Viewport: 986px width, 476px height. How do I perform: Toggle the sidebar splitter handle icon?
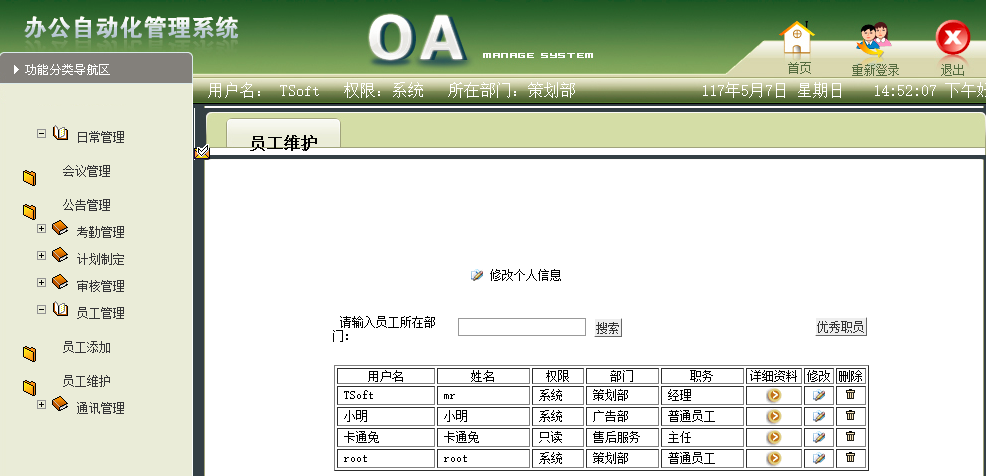pyautogui.click(x=202, y=152)
